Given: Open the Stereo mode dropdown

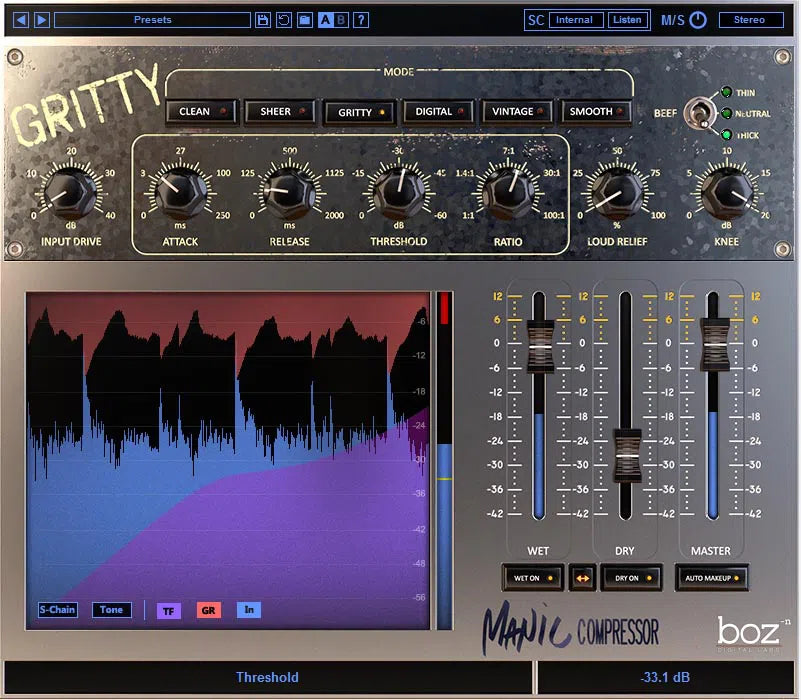Looking at the screenshot, I should [753, 19].
